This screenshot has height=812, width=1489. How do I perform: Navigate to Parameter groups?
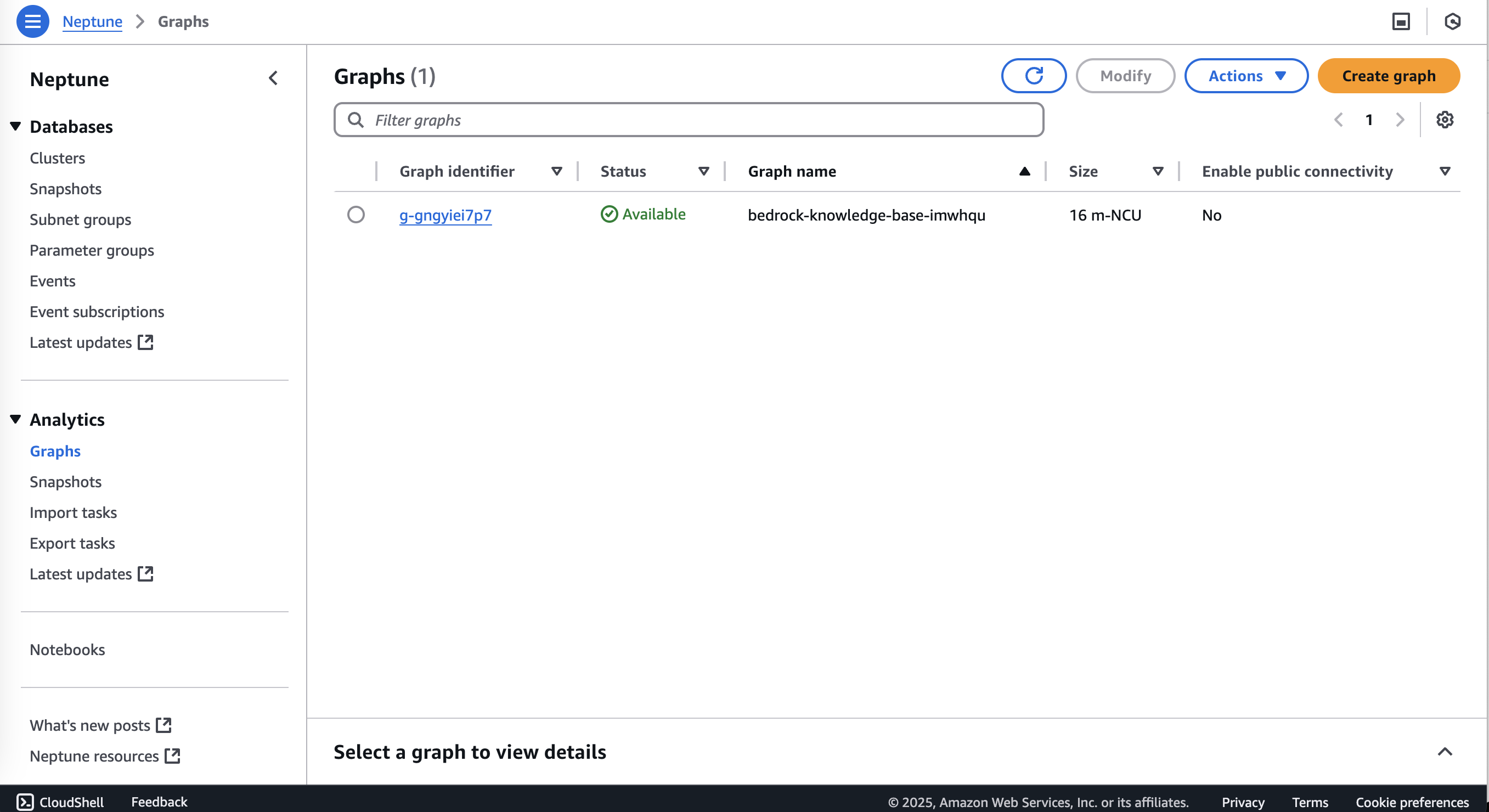(91, 250)
